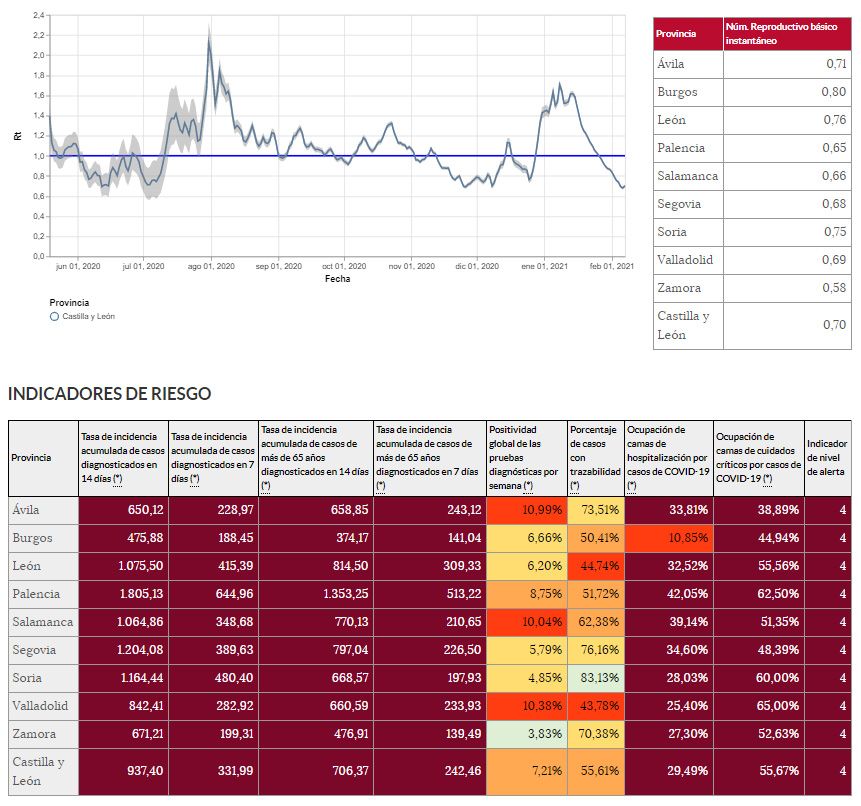
Task: Click Palencia's 14-day incidence value 1.805,13
Action: click(x=124, y=594)
